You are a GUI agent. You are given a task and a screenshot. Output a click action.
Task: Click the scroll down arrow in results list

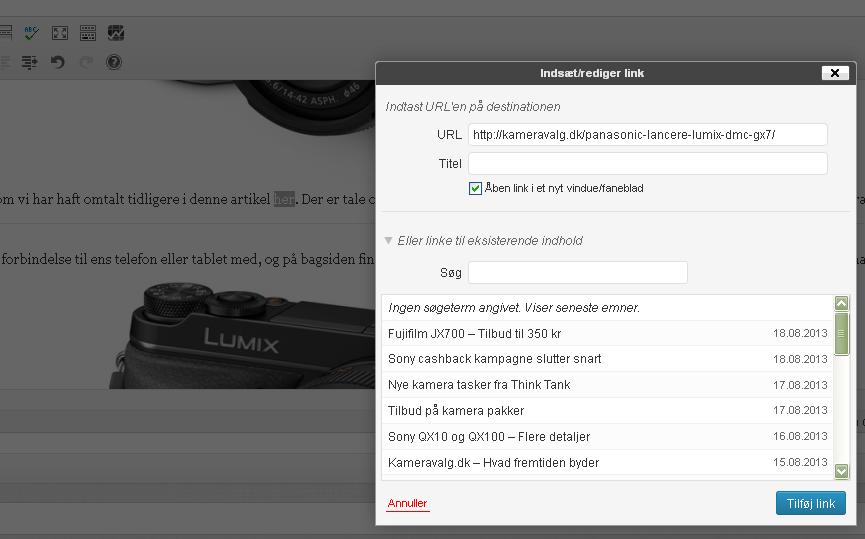coord(842,471)
